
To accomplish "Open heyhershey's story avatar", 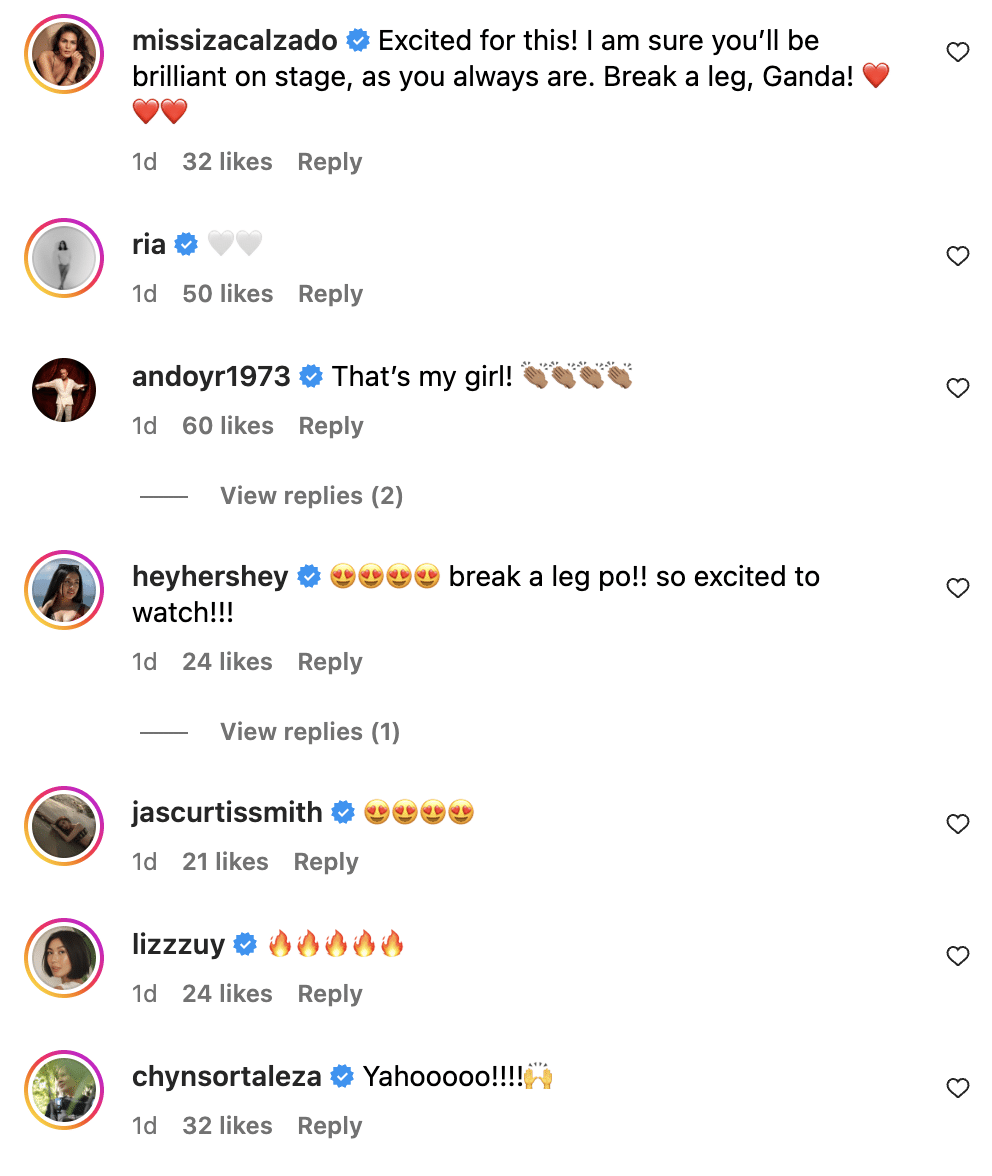I will pos(64,590).
